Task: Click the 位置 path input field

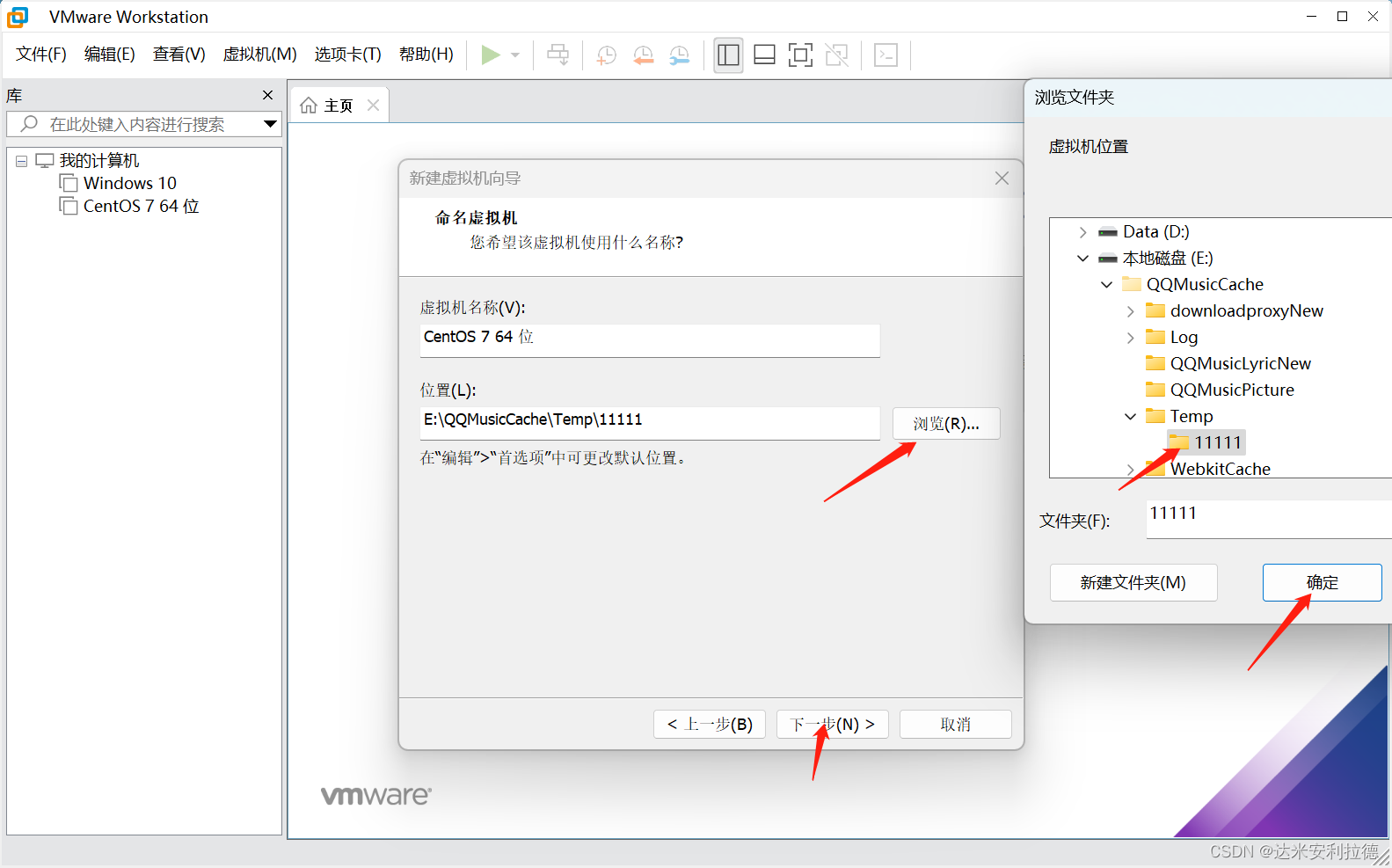Action: point(650,422)
